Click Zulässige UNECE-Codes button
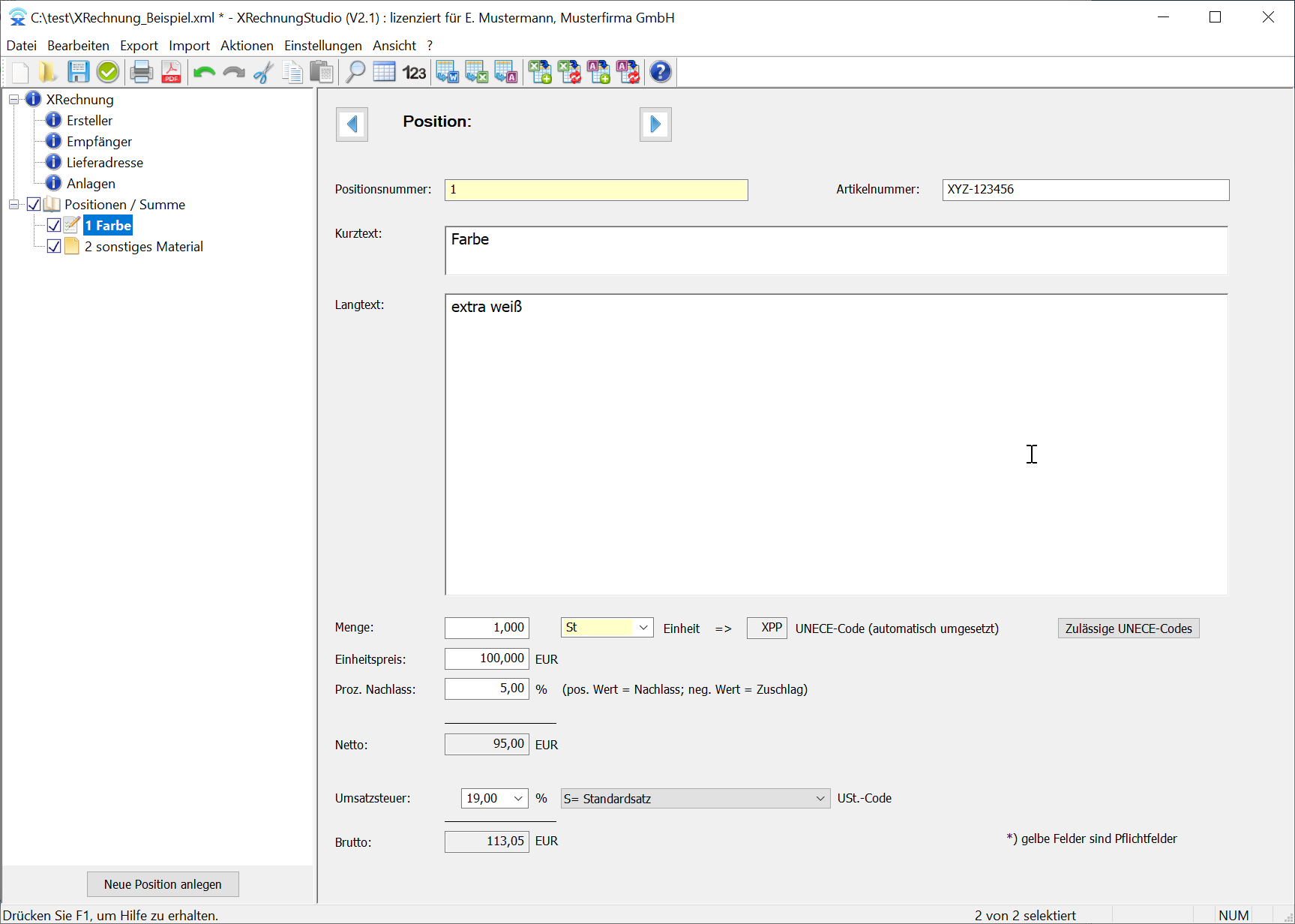Screen dimensions: 1295x924 tap(1129, 628)
